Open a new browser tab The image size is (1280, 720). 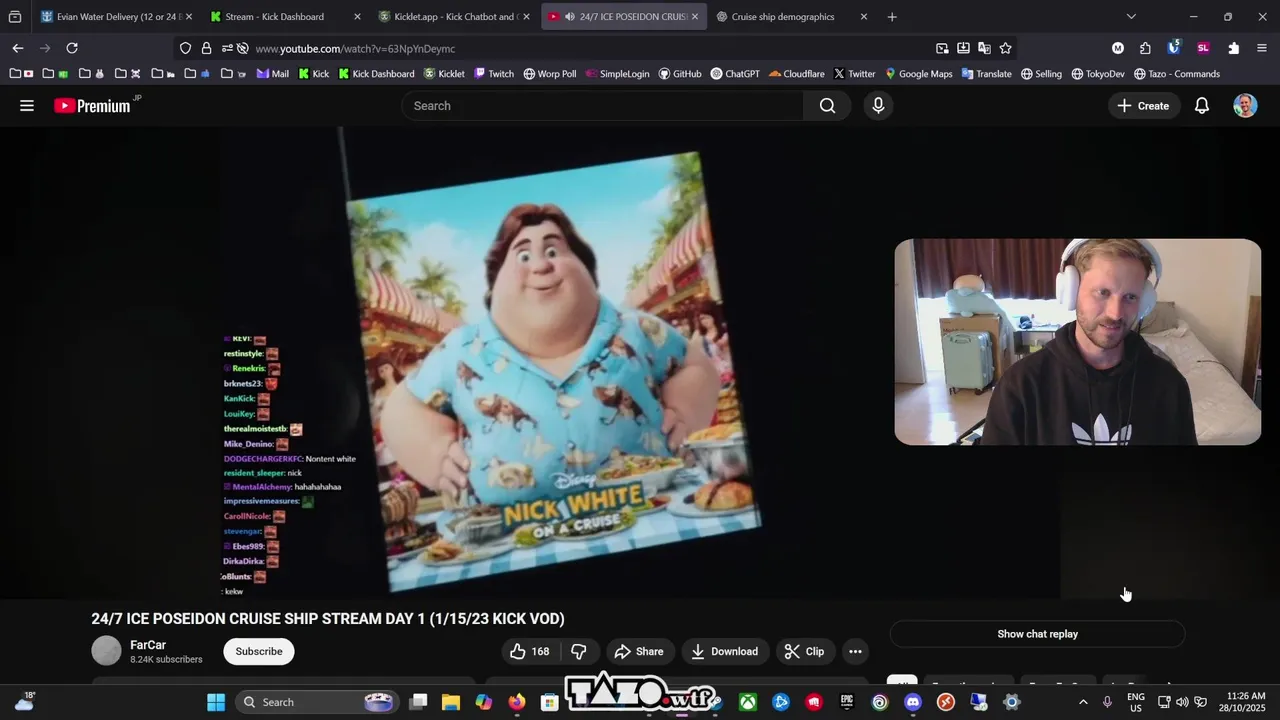click(x=892, y=17)
